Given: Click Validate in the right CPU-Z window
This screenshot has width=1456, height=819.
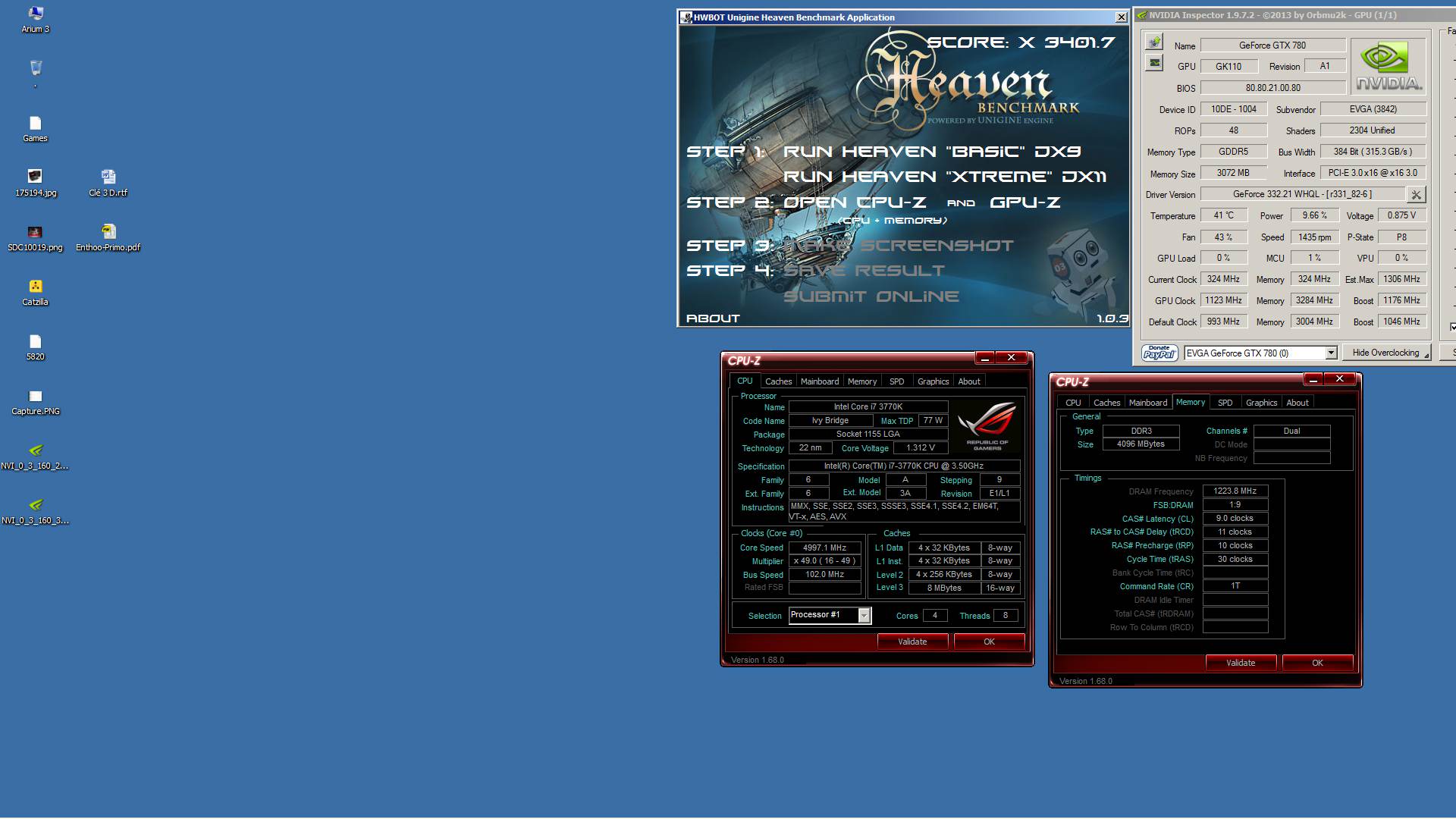Looking at the screenshot, I should pyautogui.click(x=1241, y=663).
